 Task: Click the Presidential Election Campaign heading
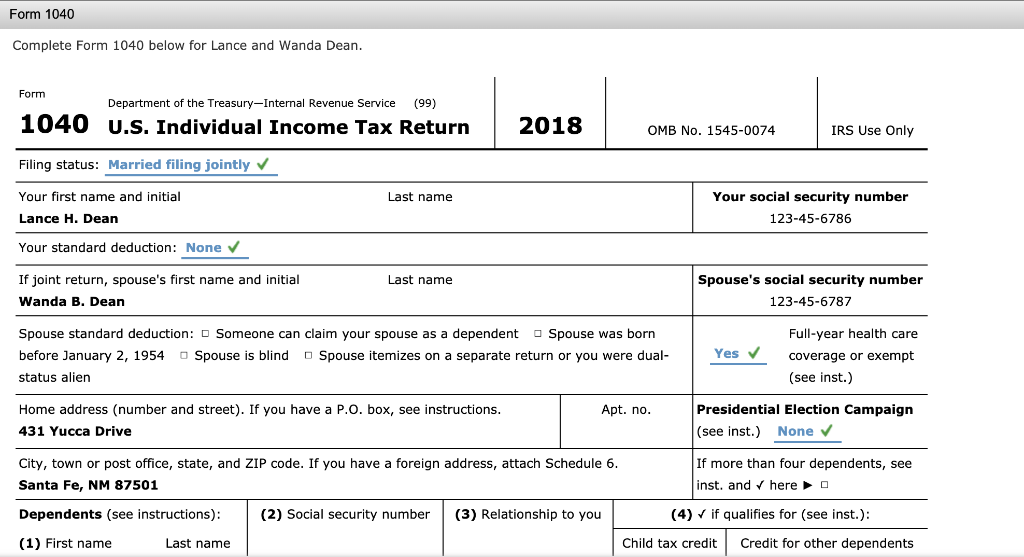(x=805, y=410)
